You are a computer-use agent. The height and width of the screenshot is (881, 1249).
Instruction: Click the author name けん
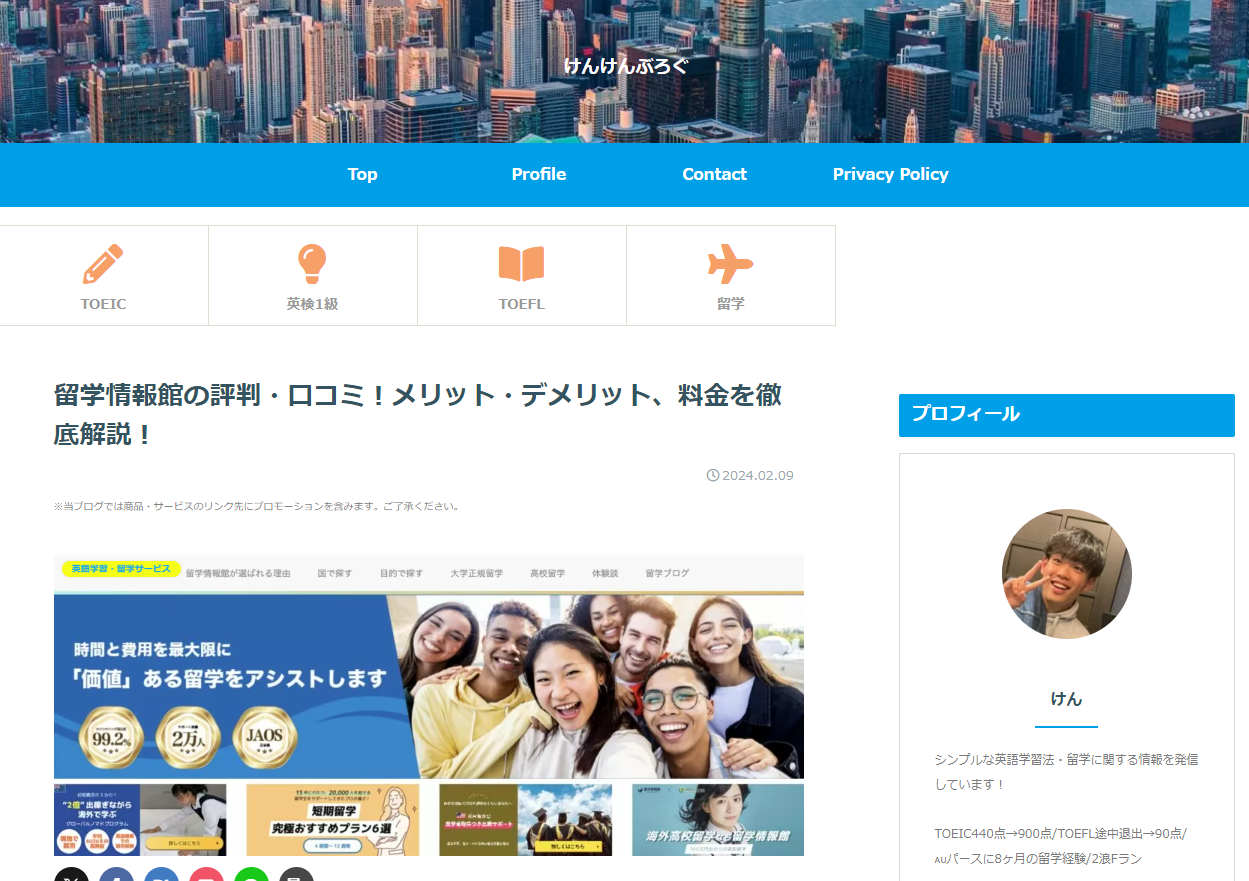click(1067, 698)
